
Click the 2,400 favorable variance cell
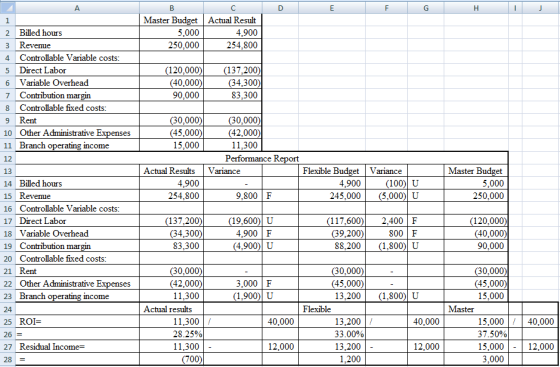point(386,221)
